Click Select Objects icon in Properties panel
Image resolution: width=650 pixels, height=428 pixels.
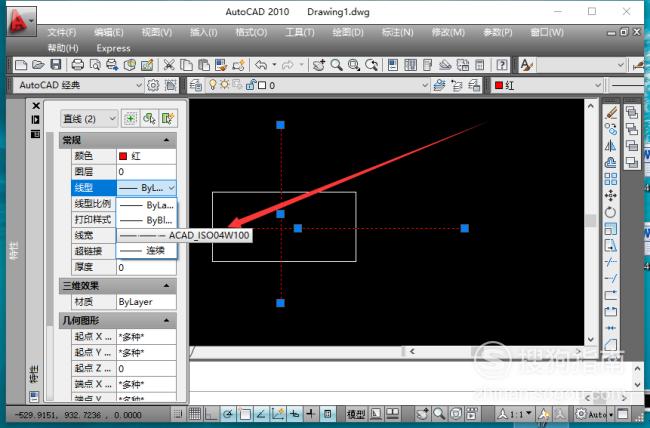149,119
